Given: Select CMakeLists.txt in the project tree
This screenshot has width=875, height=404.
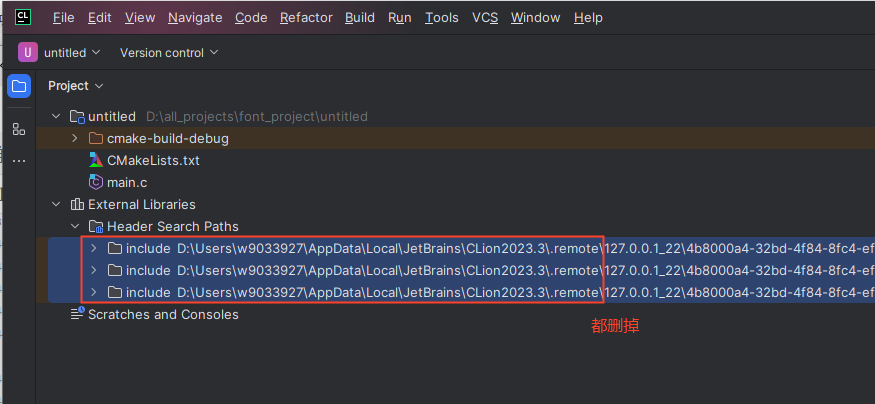Looking at the screenshot, I should click(153, 161).
